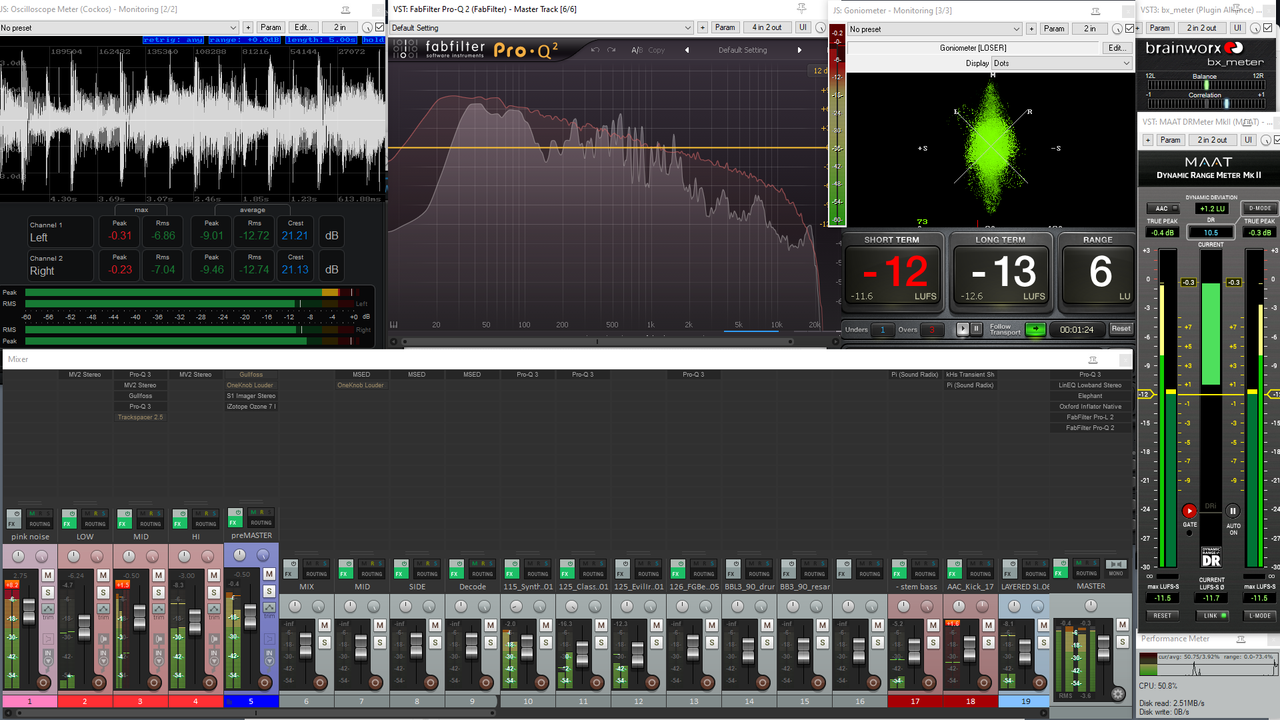Arm record on the MIX track
1280x720 pixels.
[x=319, y=681]
